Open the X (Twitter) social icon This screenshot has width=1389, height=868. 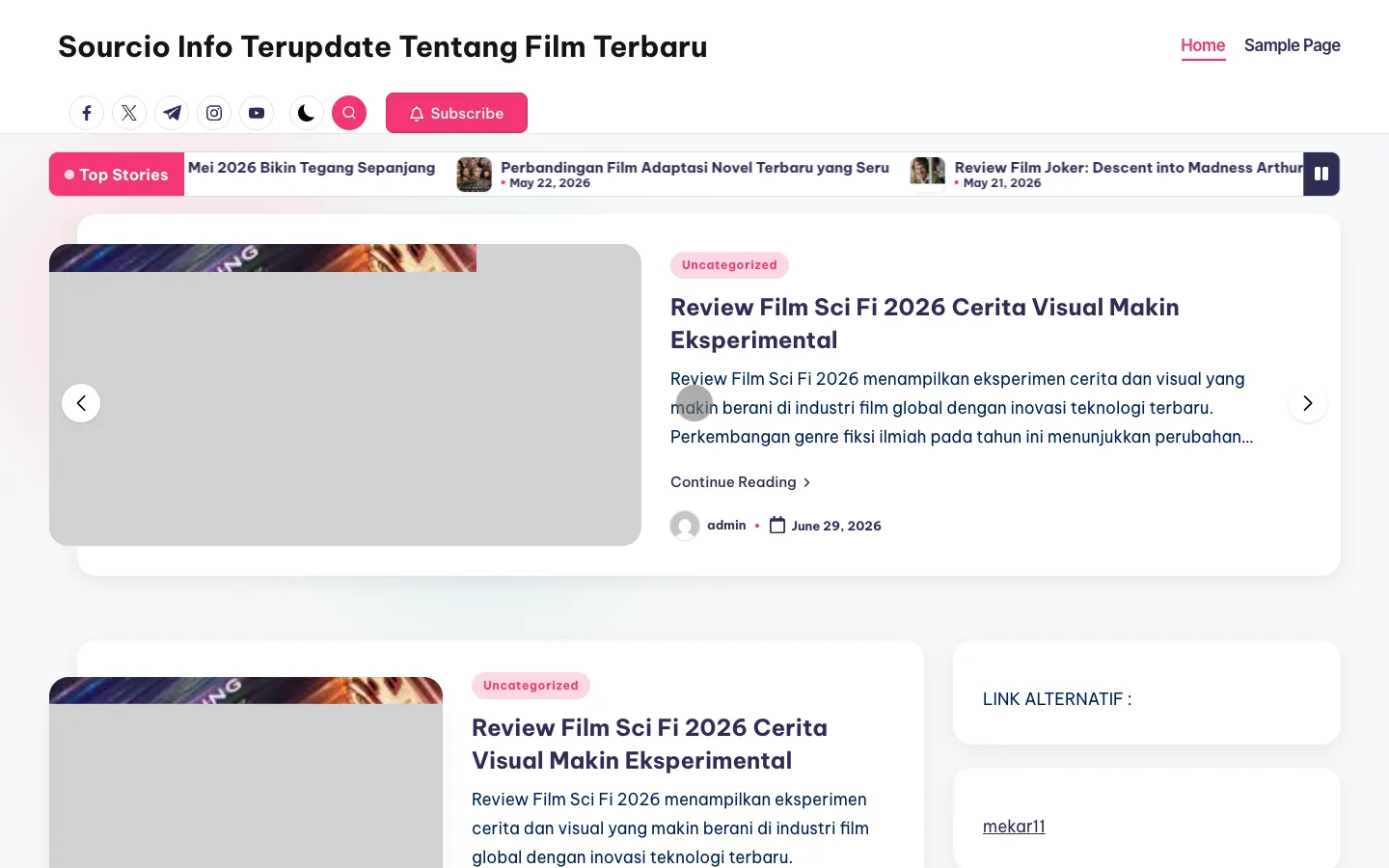(x=129, y=113)
